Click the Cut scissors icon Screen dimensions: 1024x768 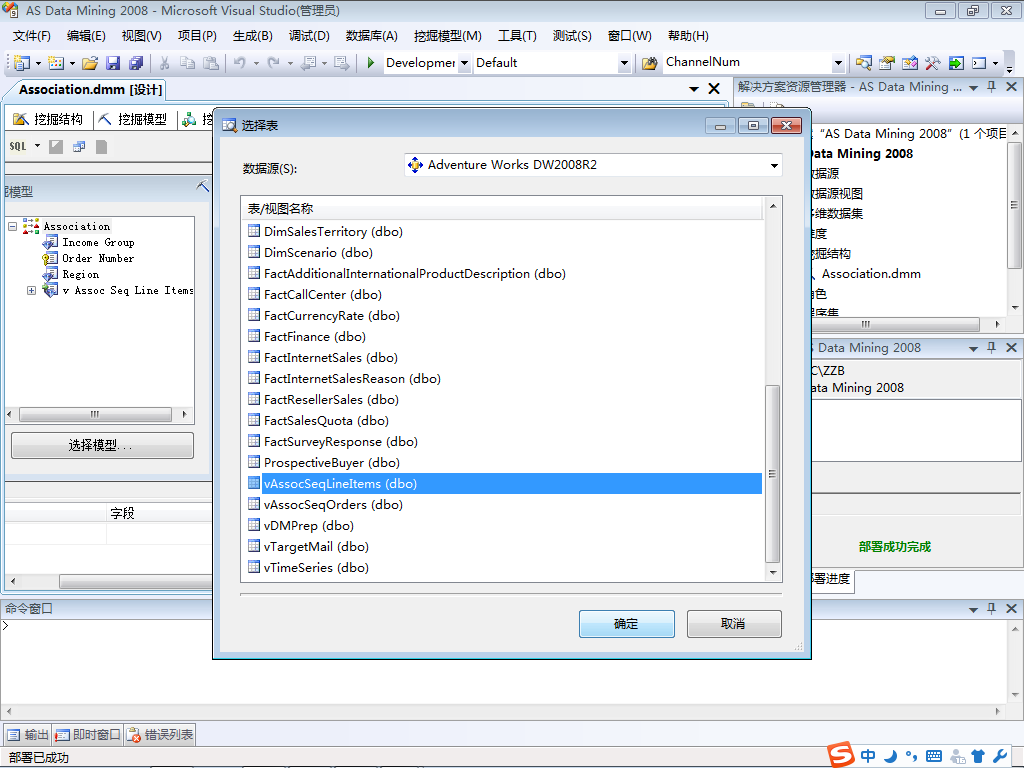pos(165,63)
